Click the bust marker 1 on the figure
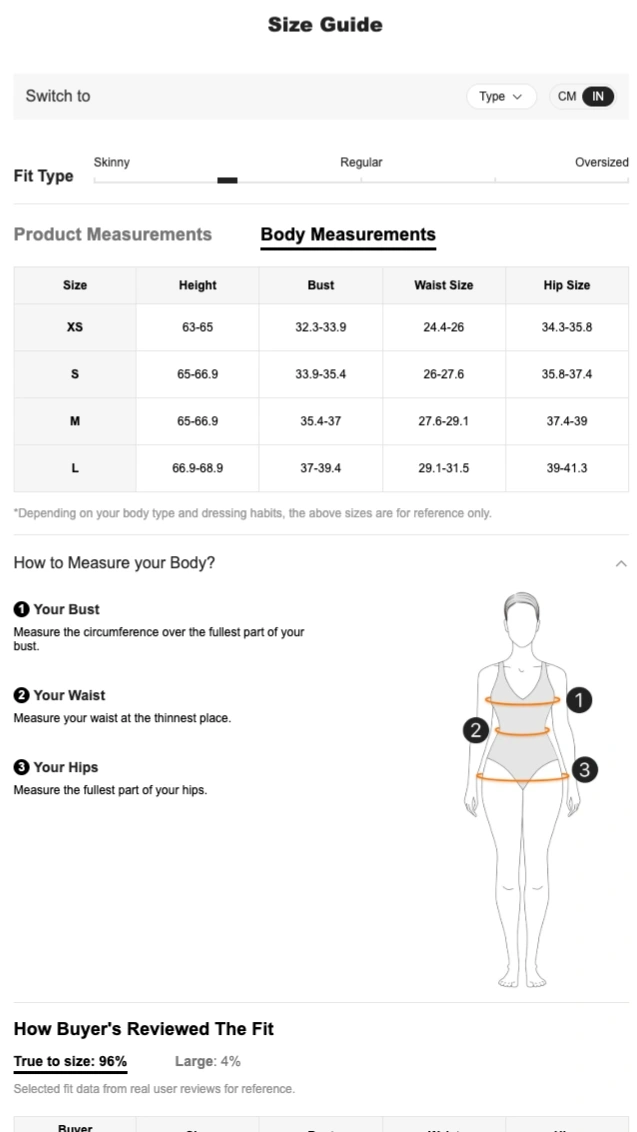 579,700
